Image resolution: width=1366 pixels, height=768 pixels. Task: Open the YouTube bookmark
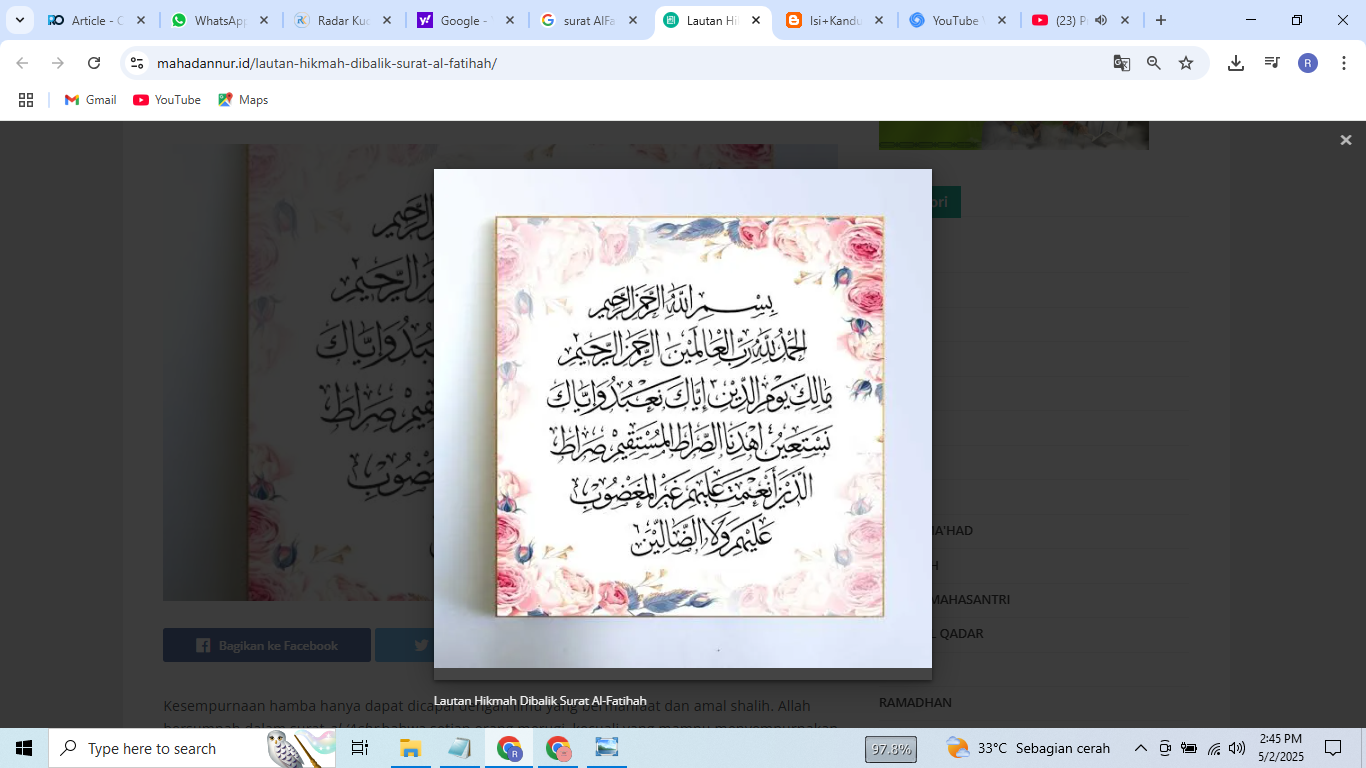click(x=167, y=100)
